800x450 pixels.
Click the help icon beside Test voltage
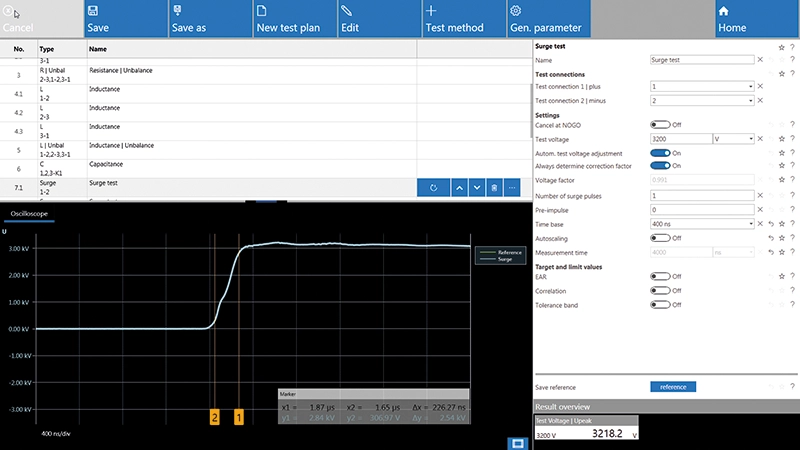click(792, 138)
